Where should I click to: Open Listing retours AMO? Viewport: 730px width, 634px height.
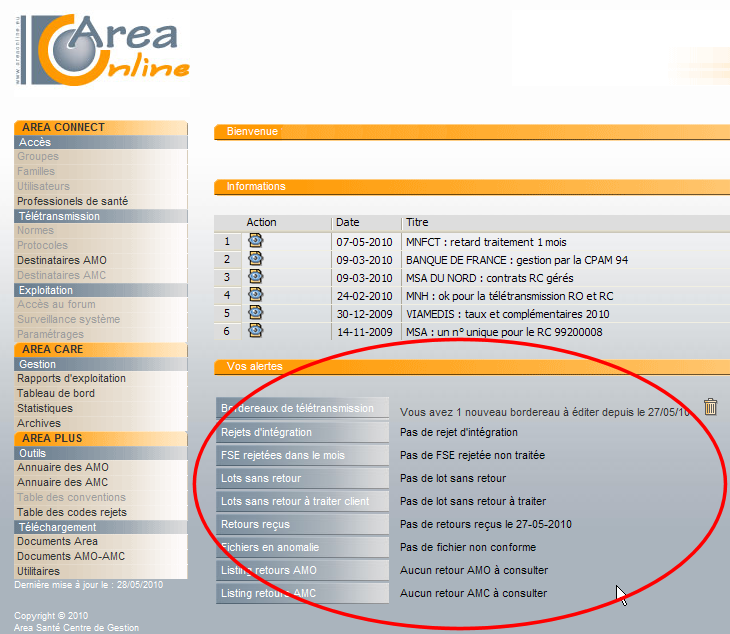click(x=302, y=570)
